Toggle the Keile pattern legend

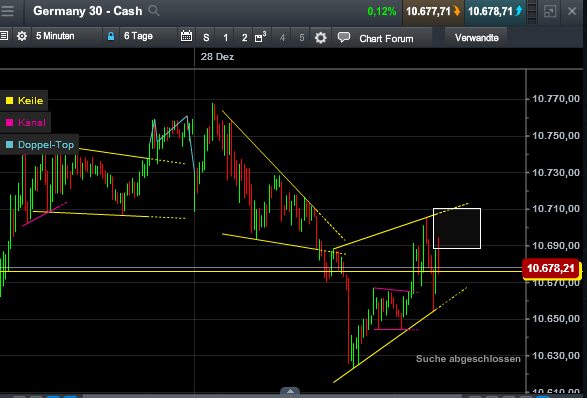pos(24,100)
